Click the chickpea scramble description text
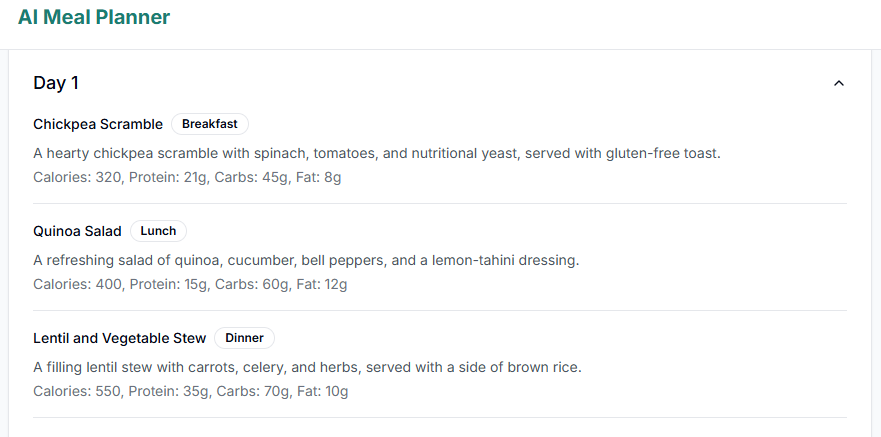Viewport: 881px width, 437px height. pos(376,153)
